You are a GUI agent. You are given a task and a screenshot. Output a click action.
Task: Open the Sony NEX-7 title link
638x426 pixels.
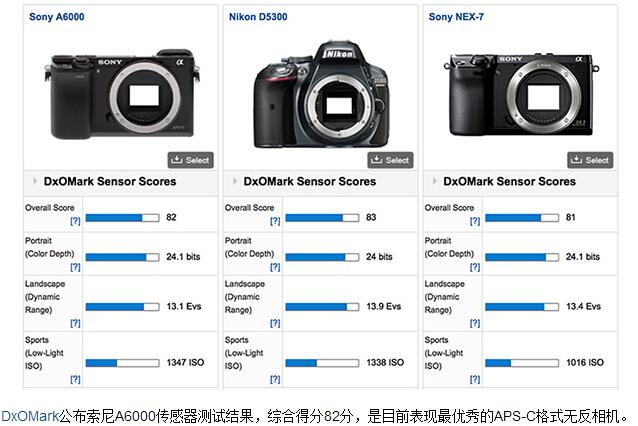pos(456,17)
